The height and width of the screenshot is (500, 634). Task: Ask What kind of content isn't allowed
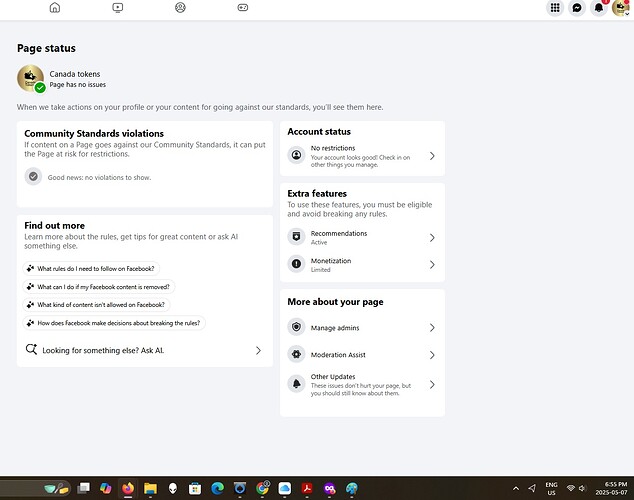coord(96,305)
